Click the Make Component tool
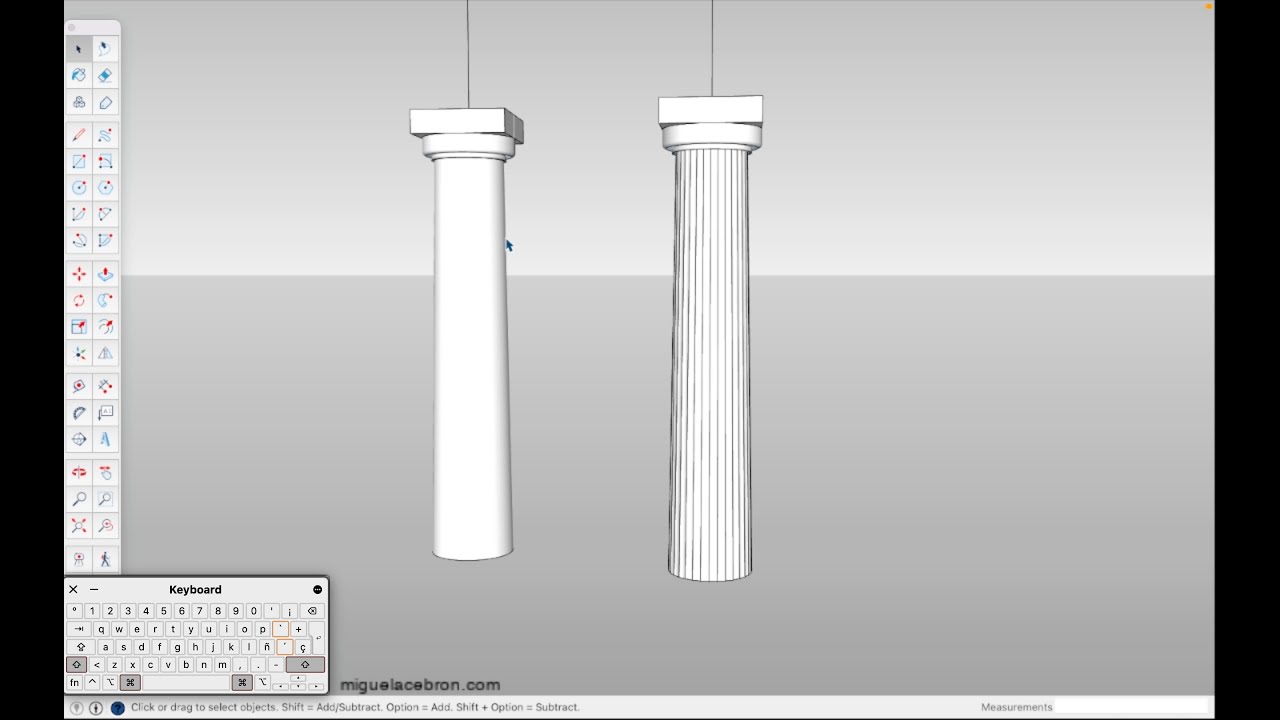 [x=79, y=102]
